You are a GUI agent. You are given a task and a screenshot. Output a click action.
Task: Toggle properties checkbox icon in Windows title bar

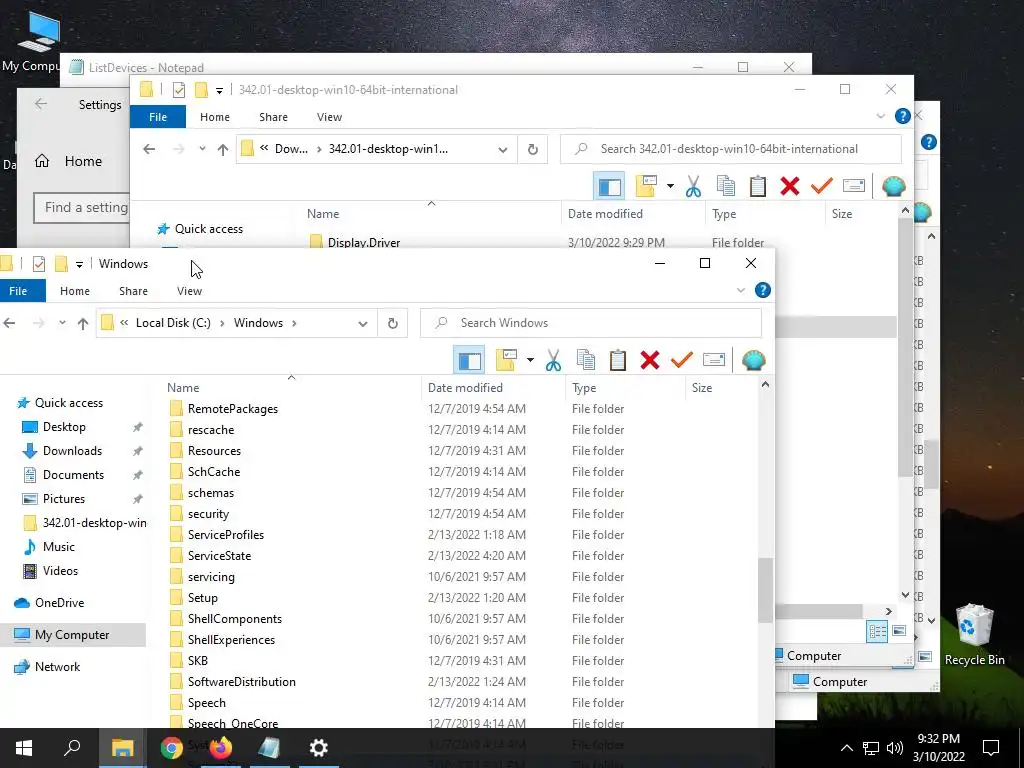click(39, 264)
